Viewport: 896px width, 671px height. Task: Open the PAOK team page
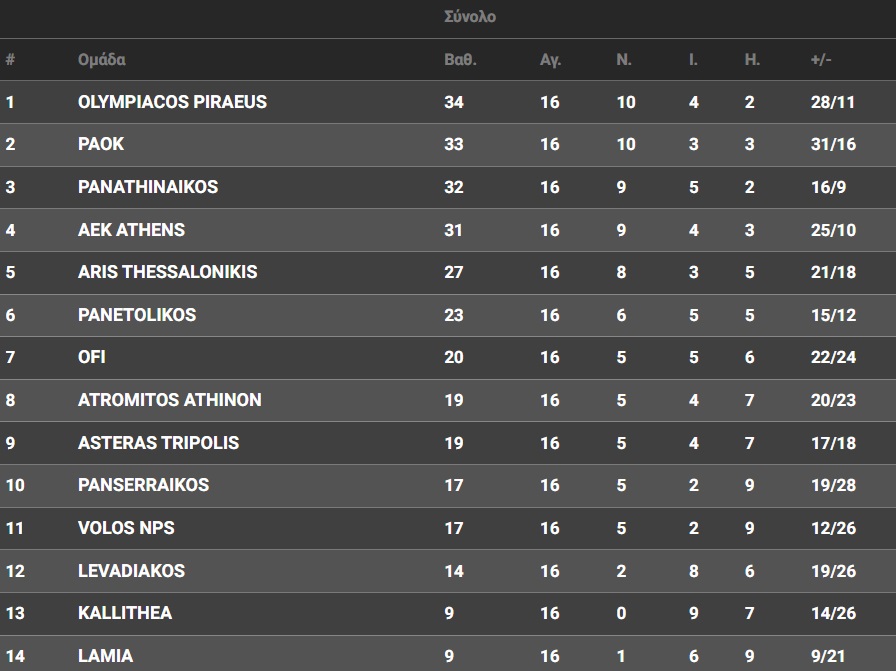coord(101,144)
